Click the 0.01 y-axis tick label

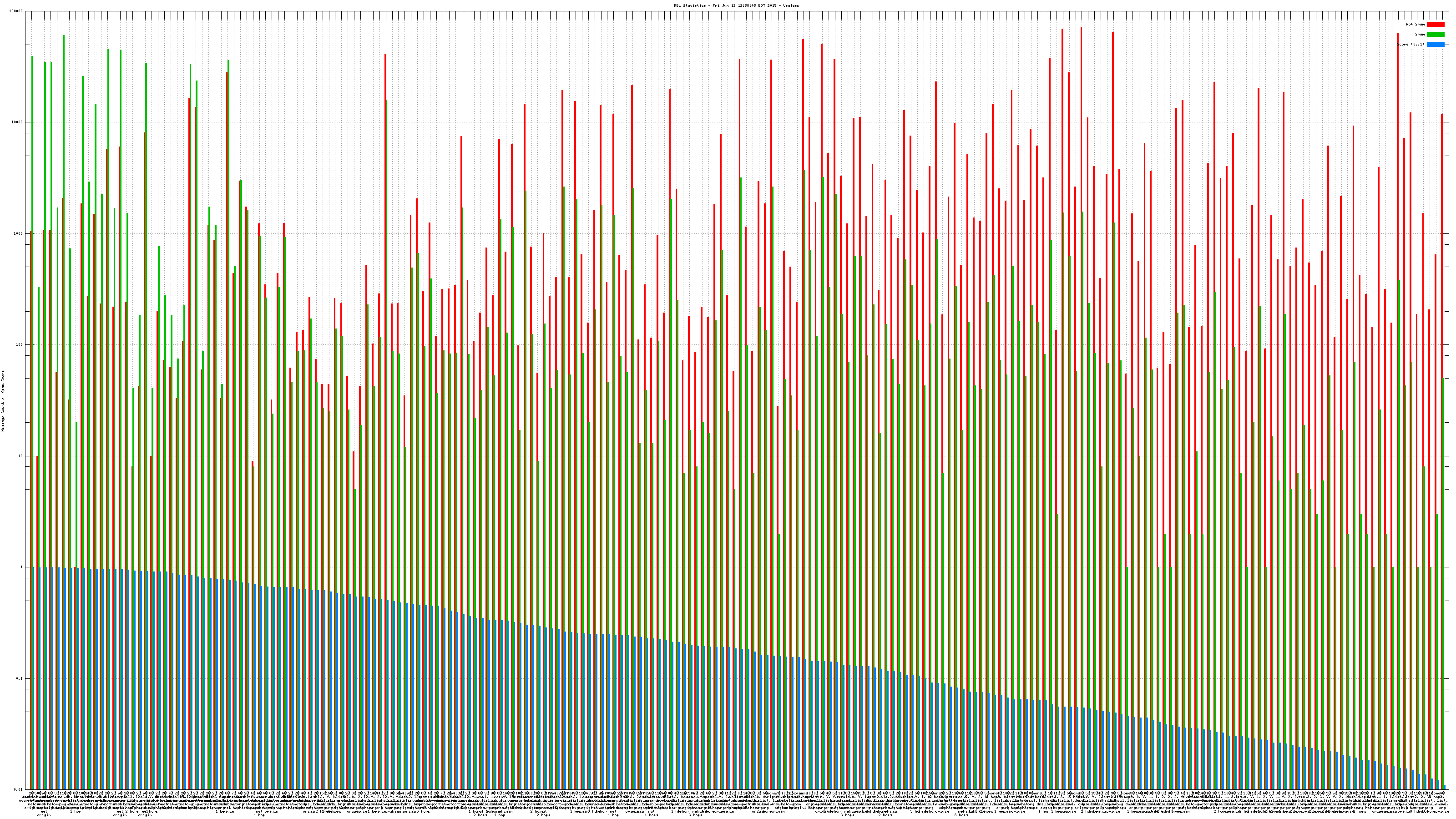tap(19, 789)
